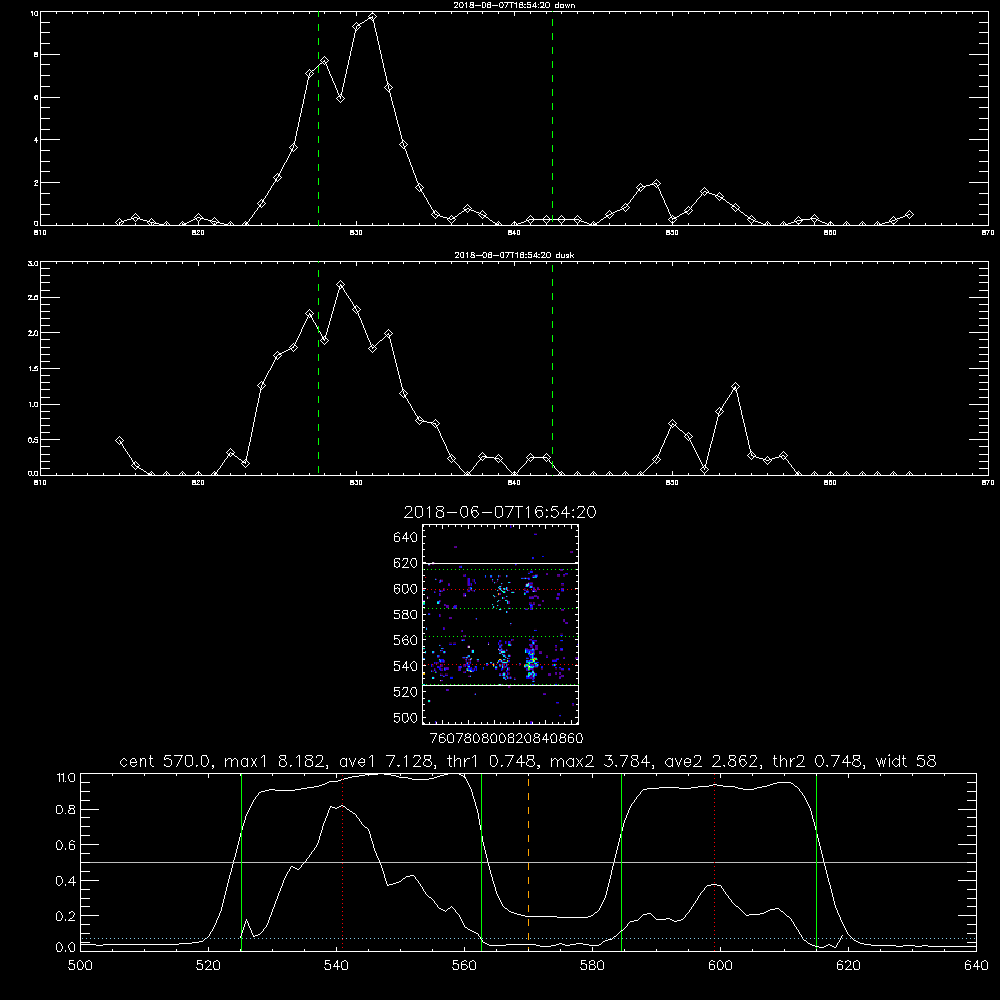Screen dimensions: 1000x1000
Task: Click the 1.5 y-axis label of the dusk plot
Action: tap(34, 369)
